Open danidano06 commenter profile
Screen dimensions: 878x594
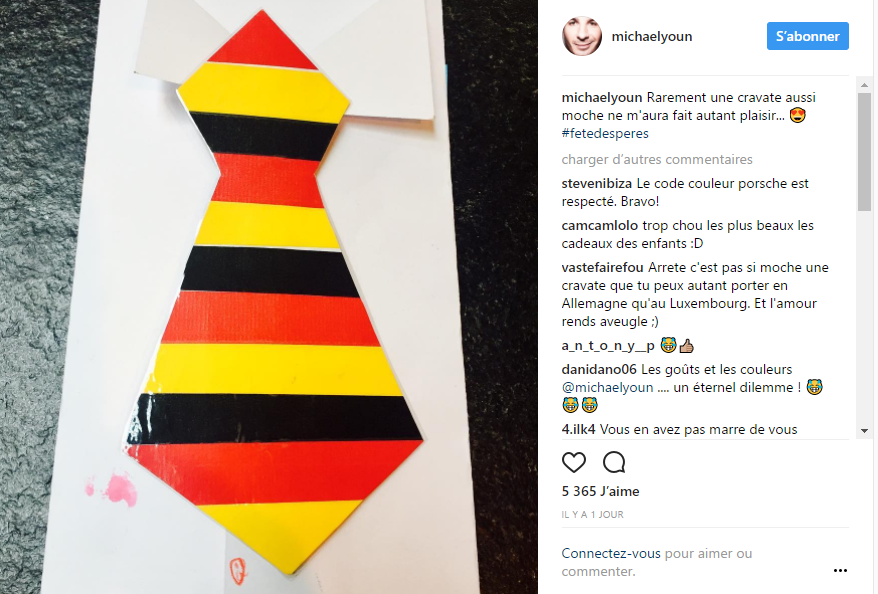coord(599,370)
